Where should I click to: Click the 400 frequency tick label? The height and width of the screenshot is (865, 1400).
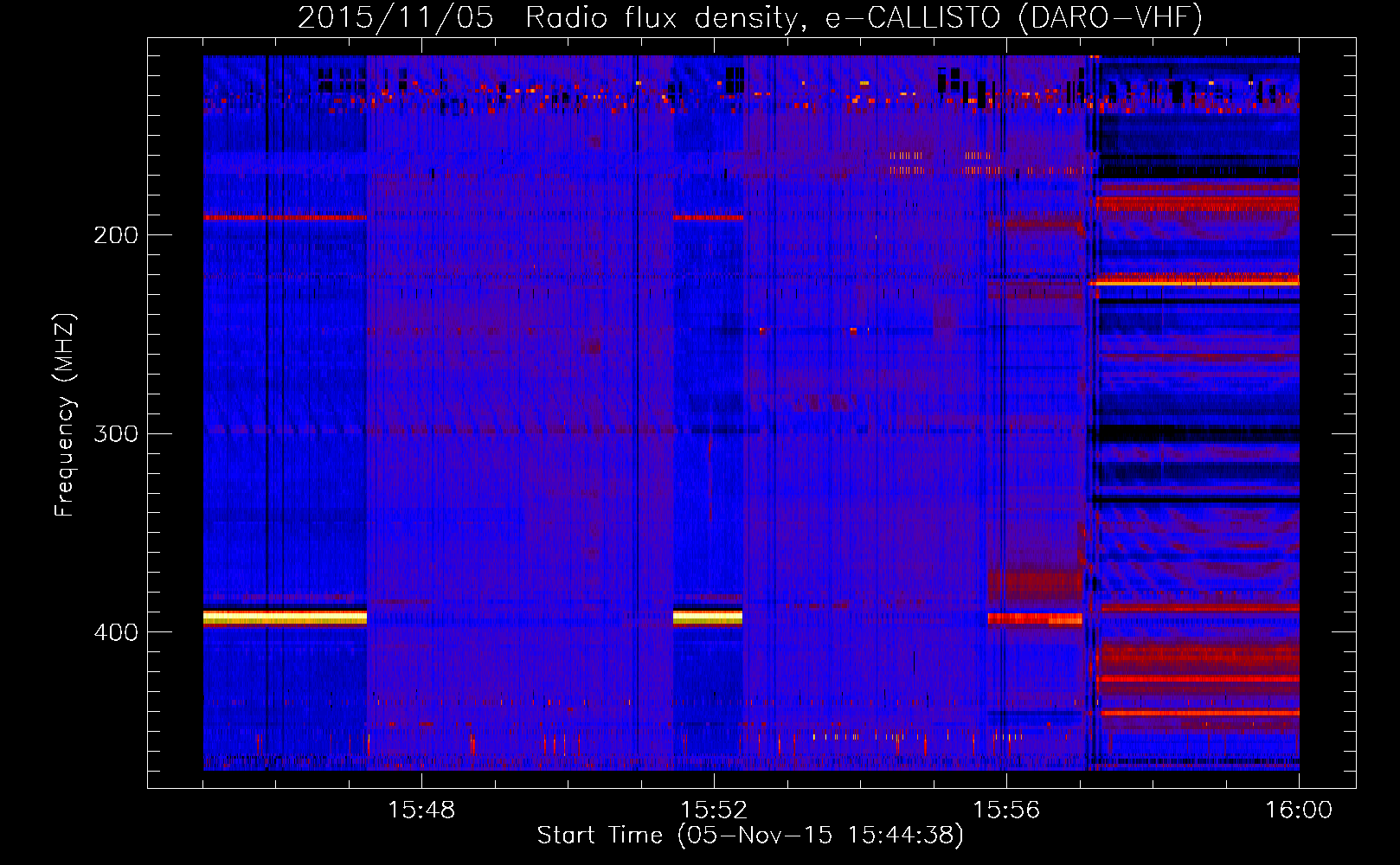pos(116,632)
